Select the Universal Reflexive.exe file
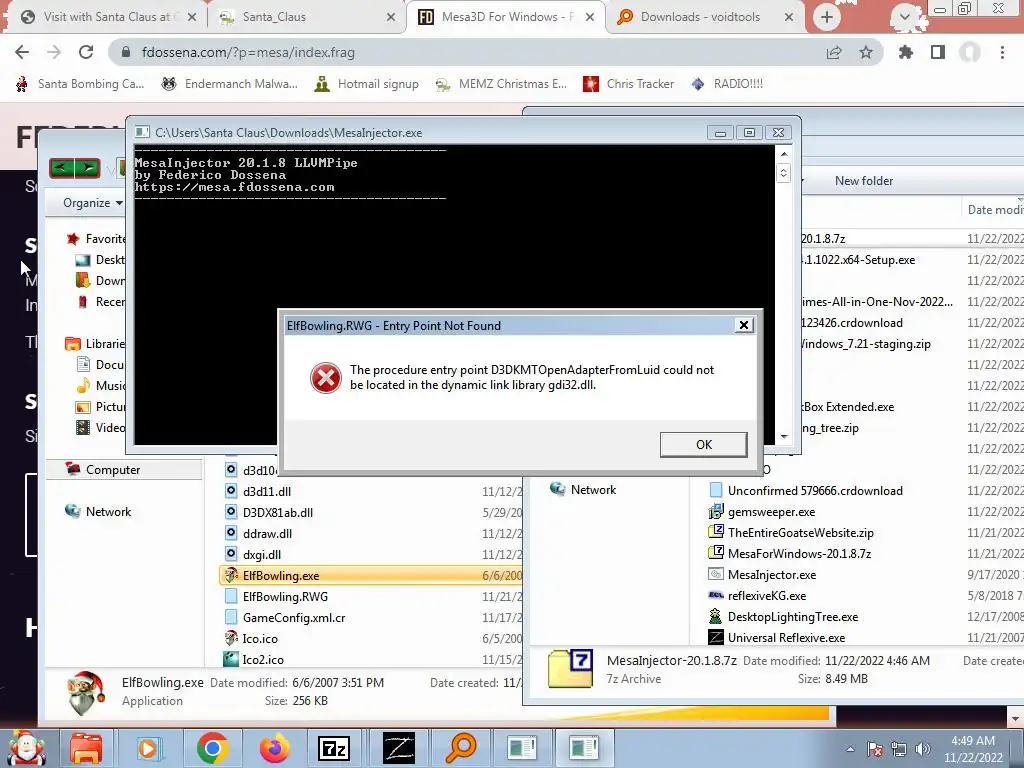 coord(786,637)
